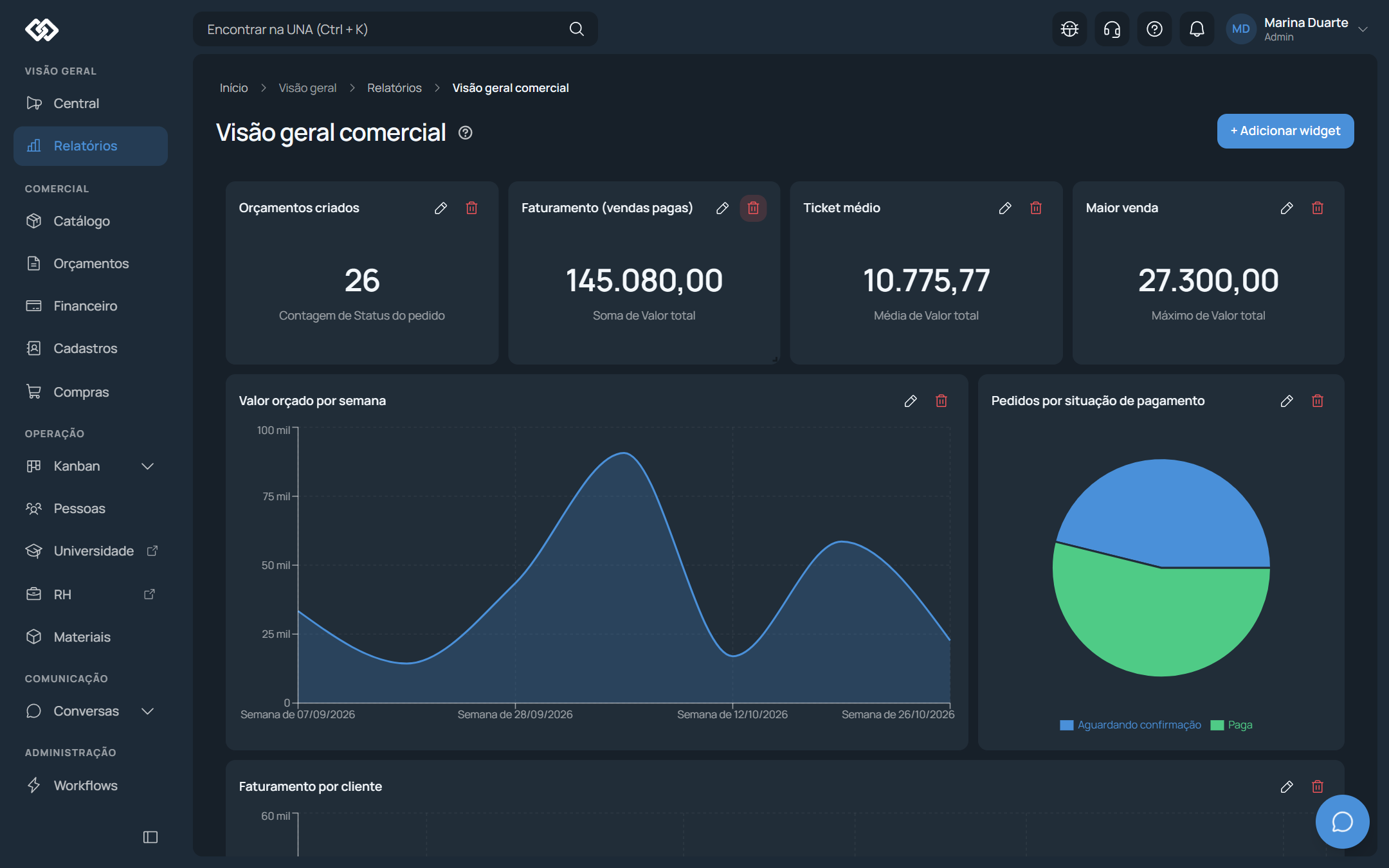This screenshot has height=868, width=1389.
Task: Click the bug report icon
Action: (1069, 29)
